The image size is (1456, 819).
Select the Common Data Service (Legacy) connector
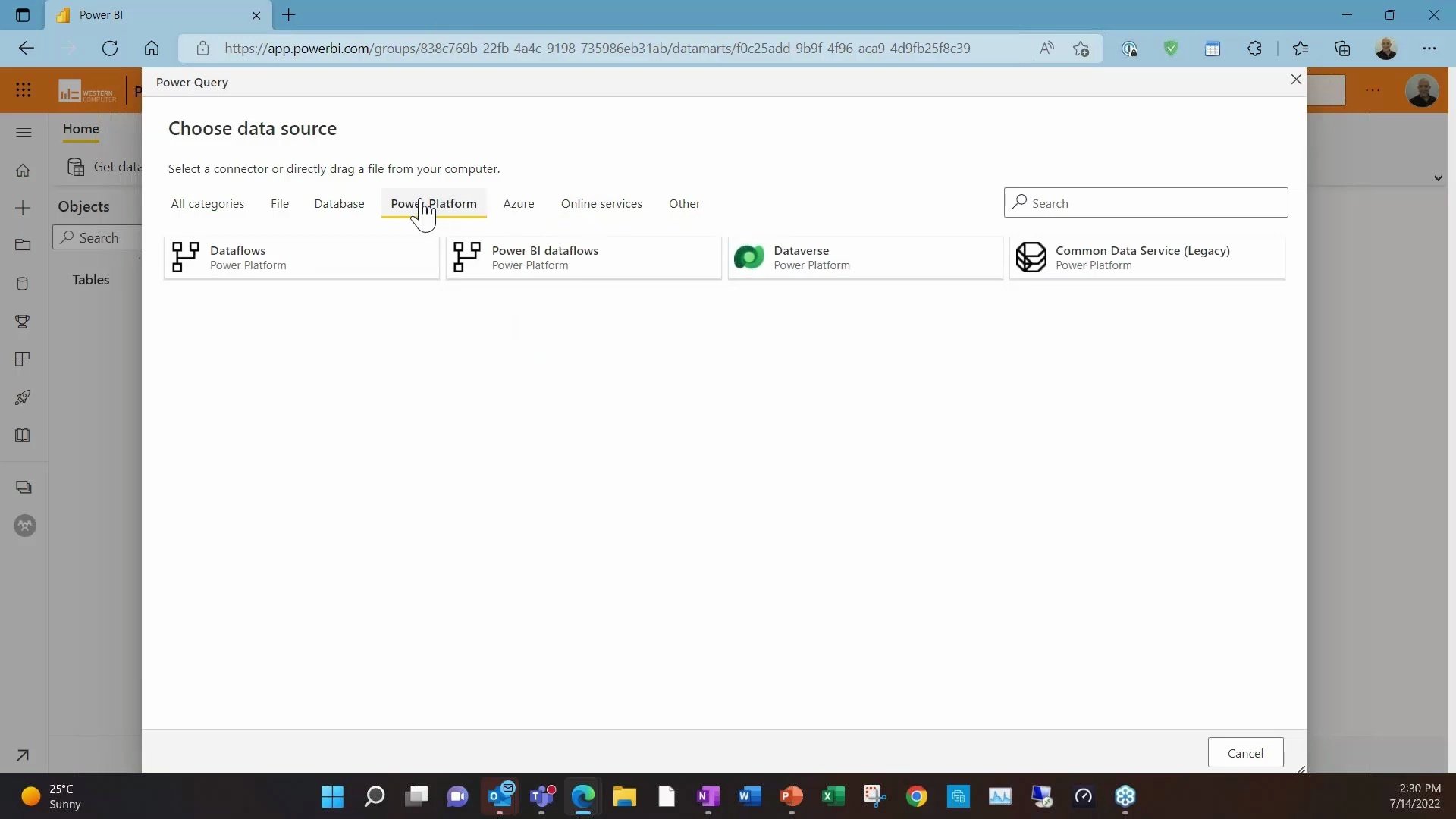(1146, 257)
